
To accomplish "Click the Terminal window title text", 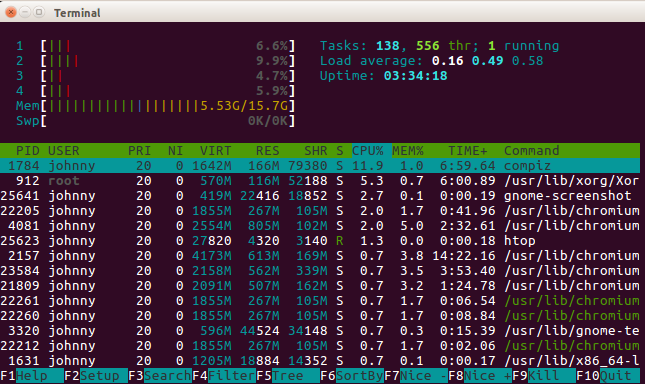I will [x=77, y=13].
